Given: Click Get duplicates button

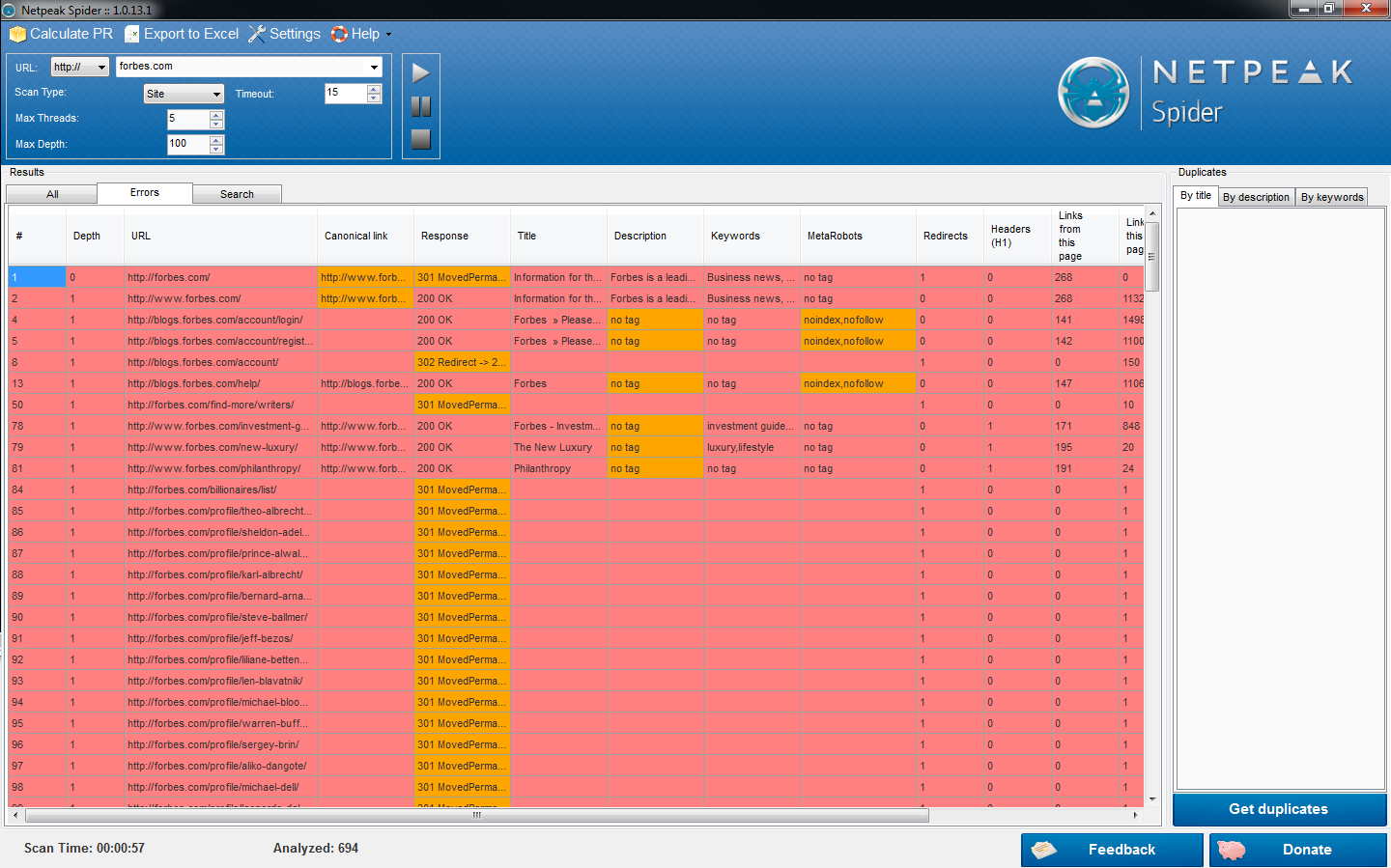Looking at the screenshot, I should tap(1279, 809).
